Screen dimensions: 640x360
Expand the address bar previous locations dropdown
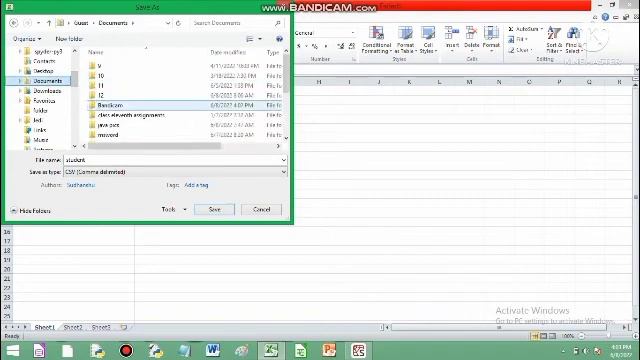168,23
